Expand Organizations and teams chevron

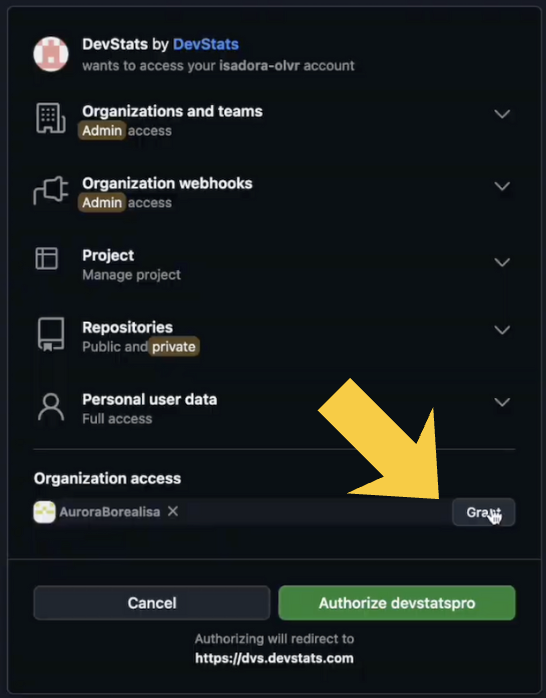pos(502,114)
